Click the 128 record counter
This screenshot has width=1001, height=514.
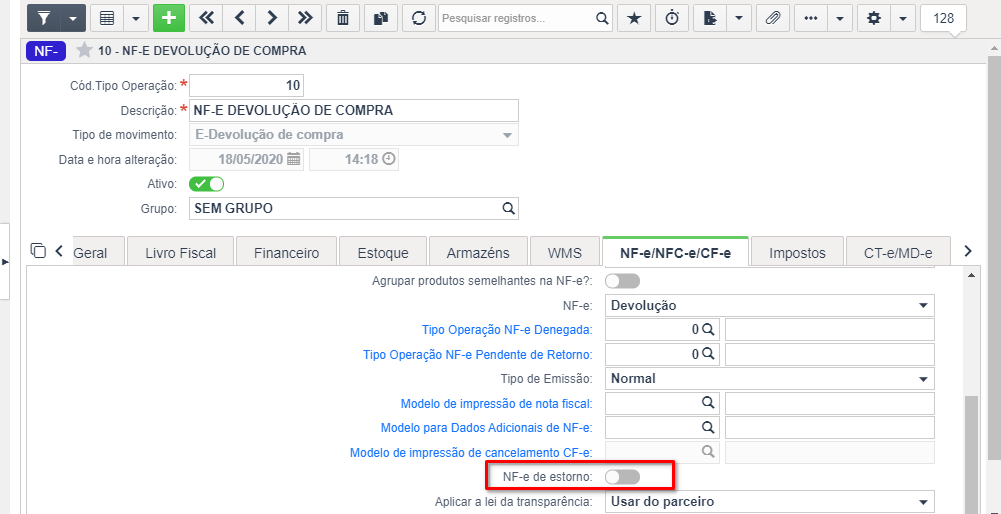[944, 19]
